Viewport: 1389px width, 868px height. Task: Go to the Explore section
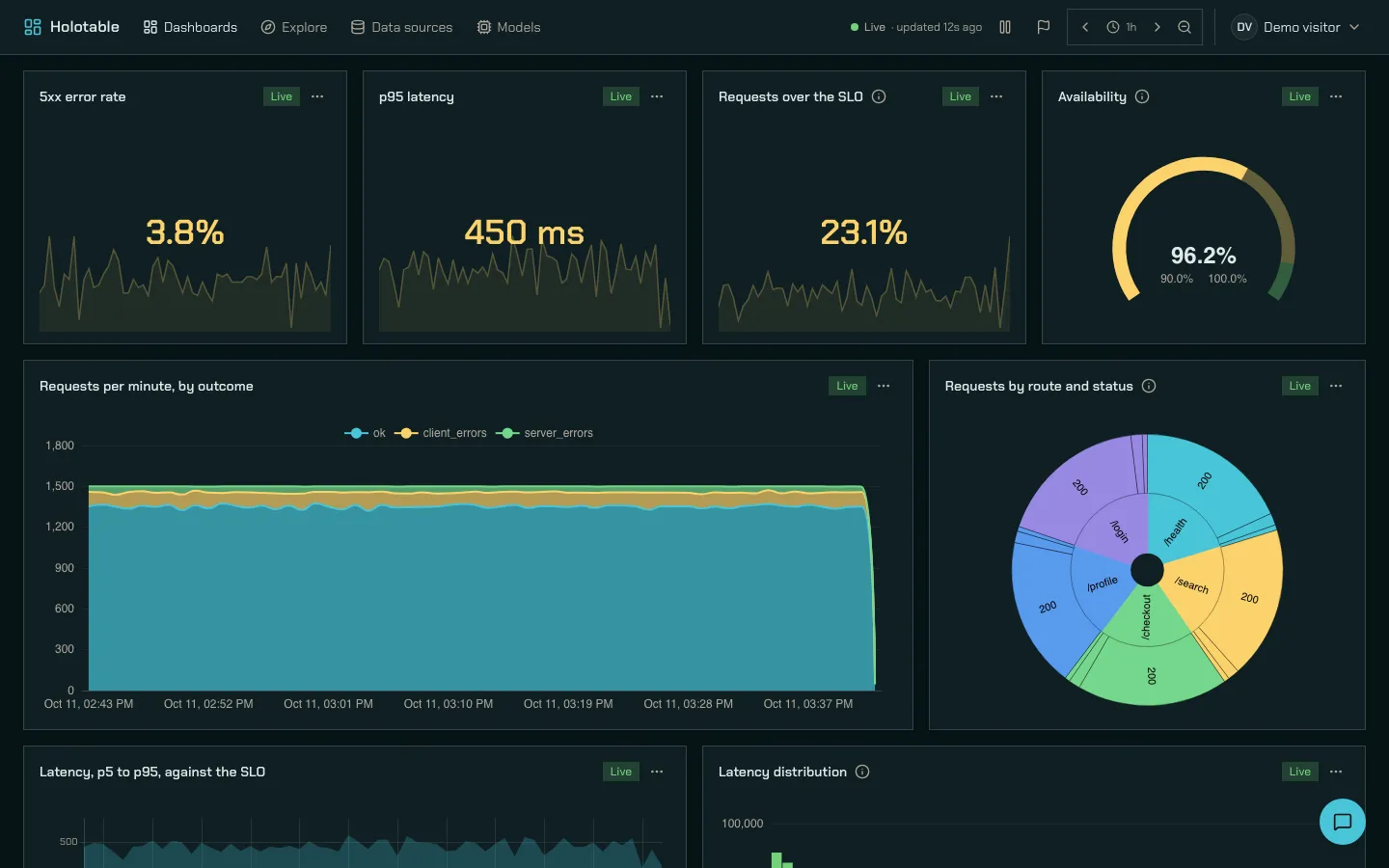294,27
